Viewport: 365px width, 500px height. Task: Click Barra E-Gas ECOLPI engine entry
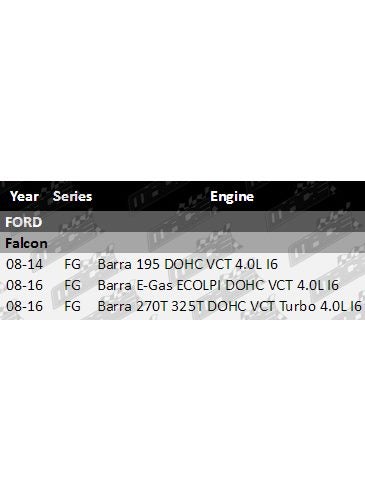point(218,285)
